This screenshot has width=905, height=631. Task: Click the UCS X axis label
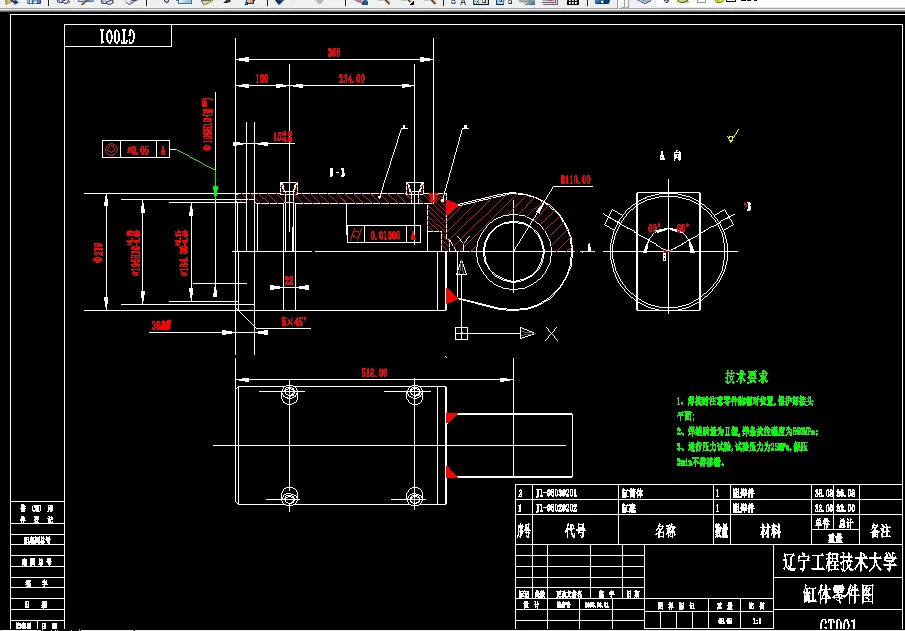[551, 334]
